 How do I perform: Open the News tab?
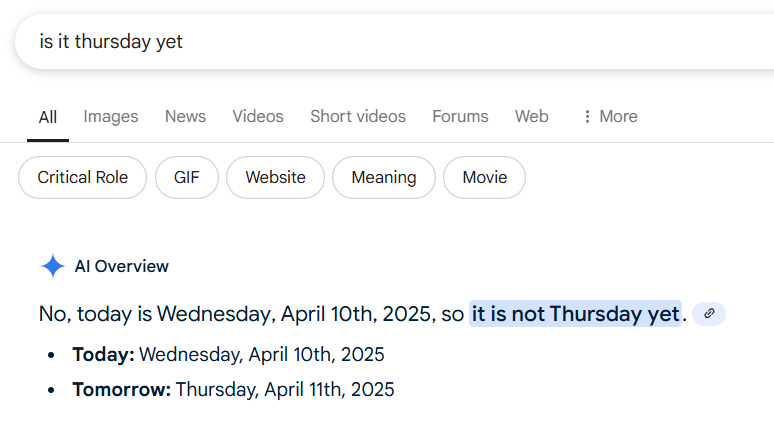185,117
